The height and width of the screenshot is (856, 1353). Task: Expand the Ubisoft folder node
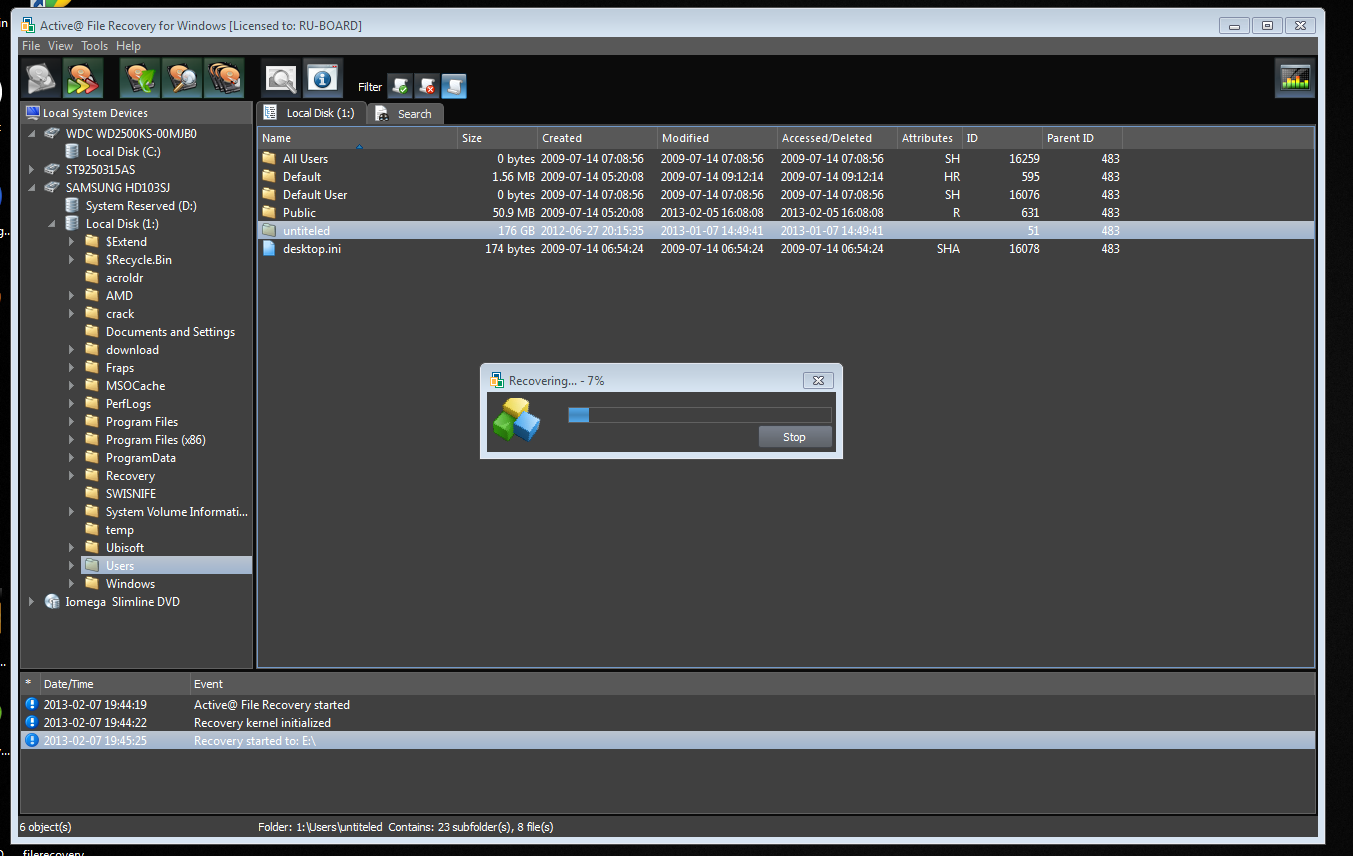(71, 547)
